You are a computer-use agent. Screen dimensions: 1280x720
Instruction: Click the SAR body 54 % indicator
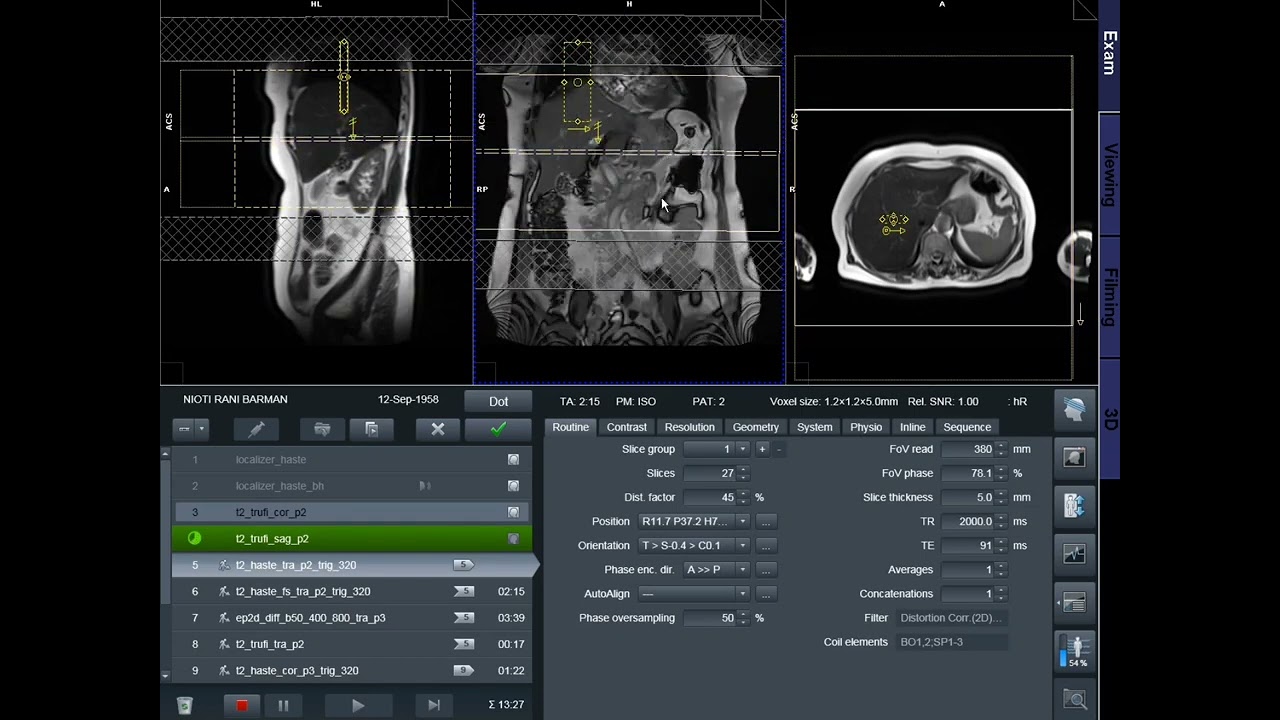pos(1076,651)
